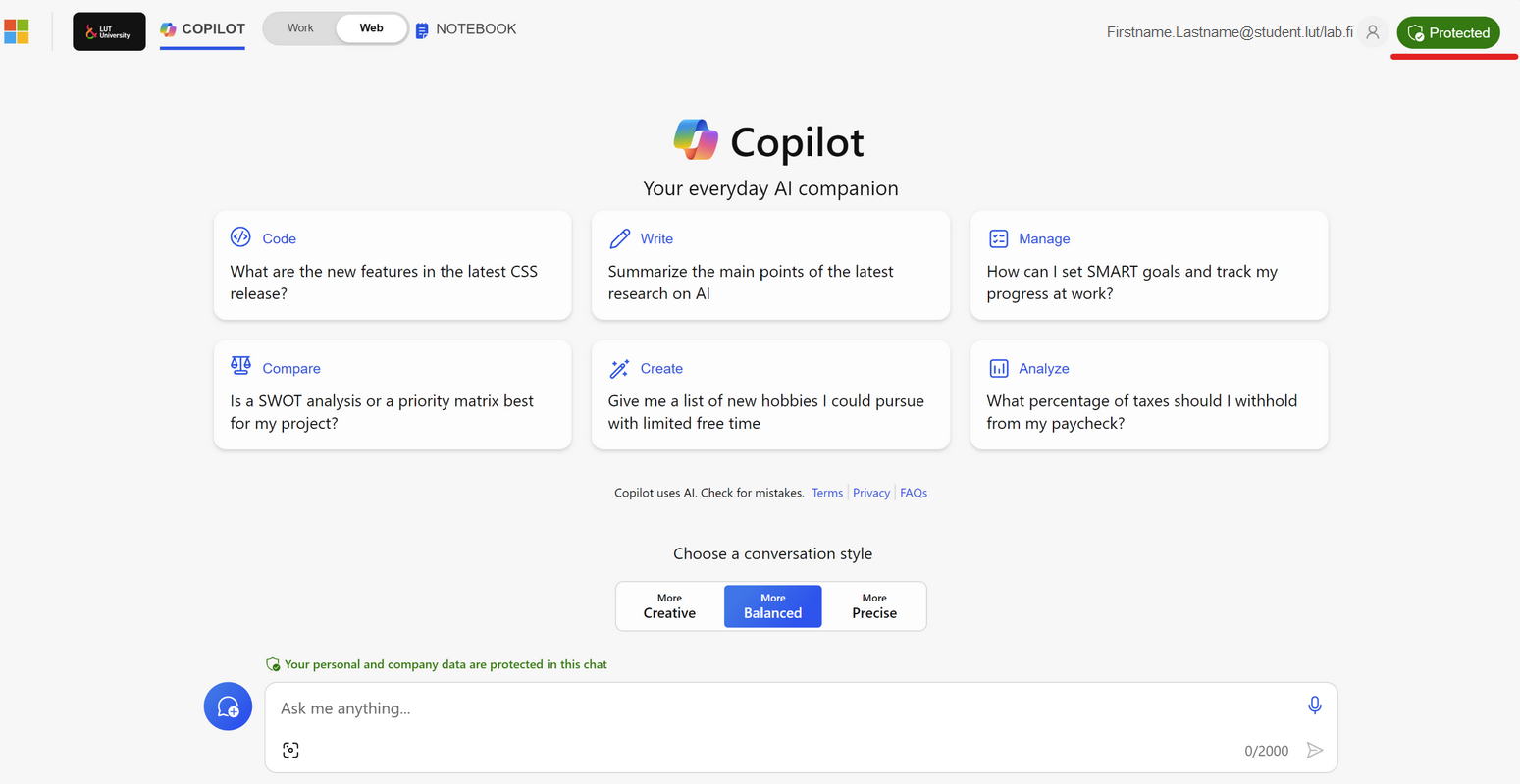Image resolution: width=1520 pixels, height=784 pixels.
Task: Click the green Protected button
Action: tap(1447, 32)
